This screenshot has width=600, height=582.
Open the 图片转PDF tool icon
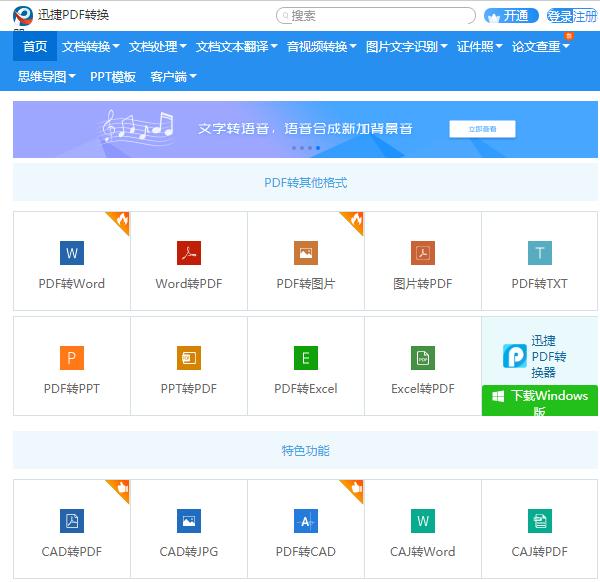(x=423, y=253)
